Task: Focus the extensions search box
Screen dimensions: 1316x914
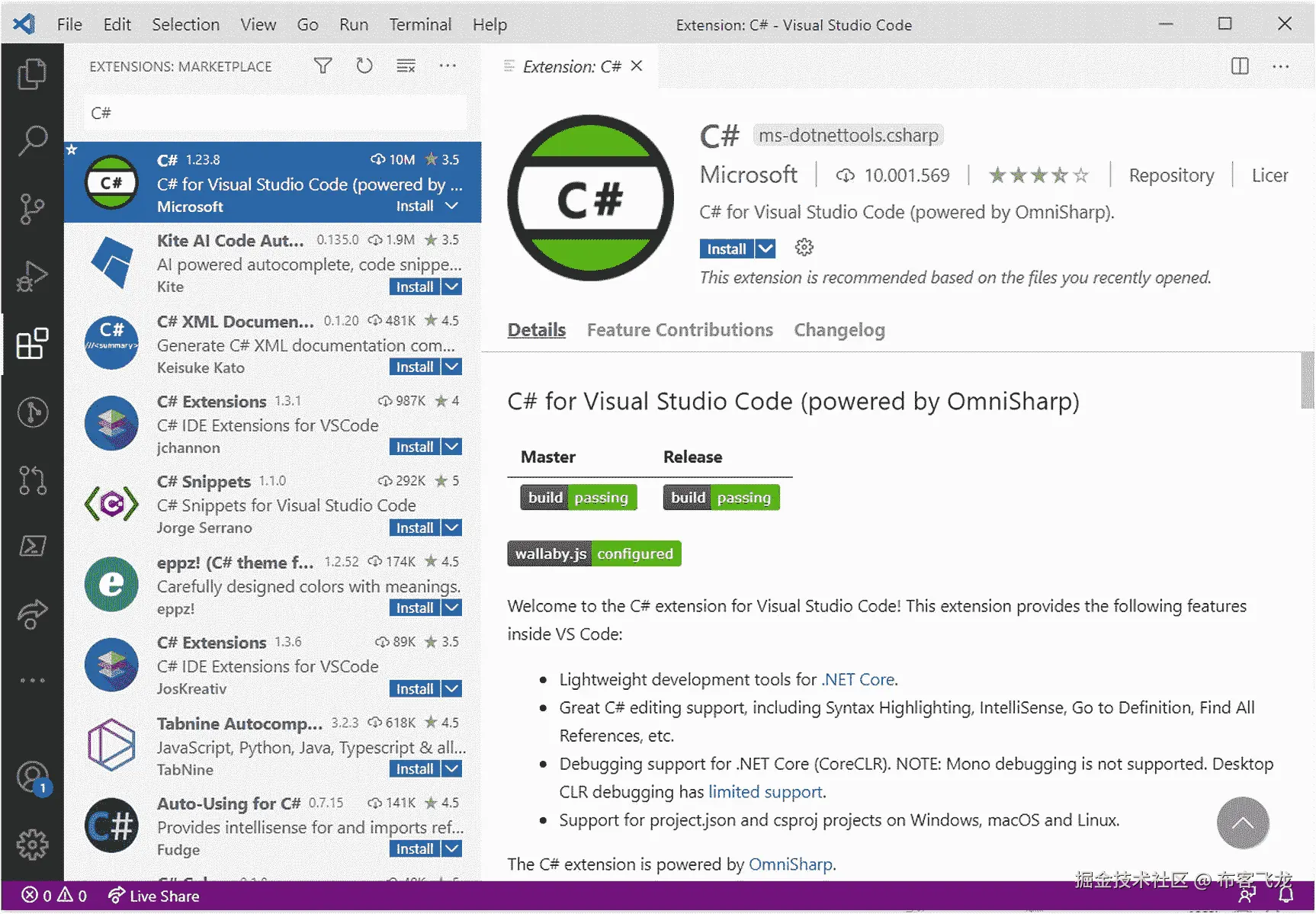Action: click(275, 113)
